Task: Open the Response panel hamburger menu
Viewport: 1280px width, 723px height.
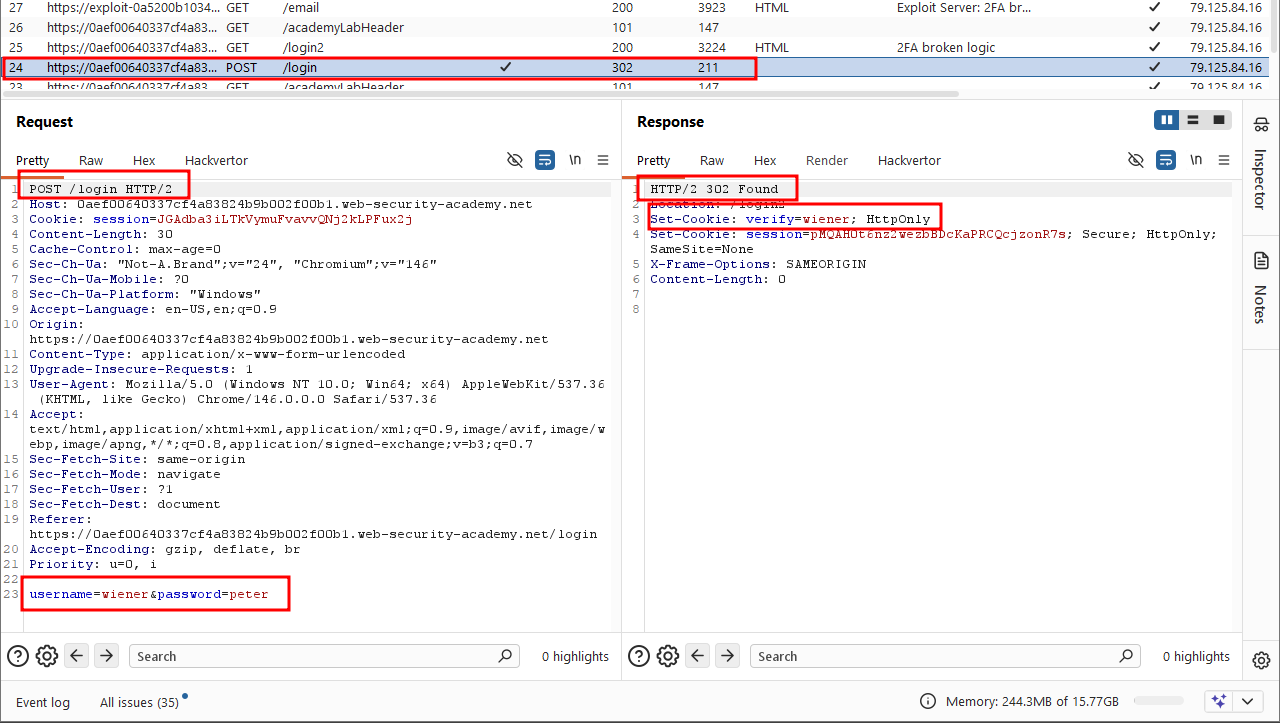Action: [1224, 160]
